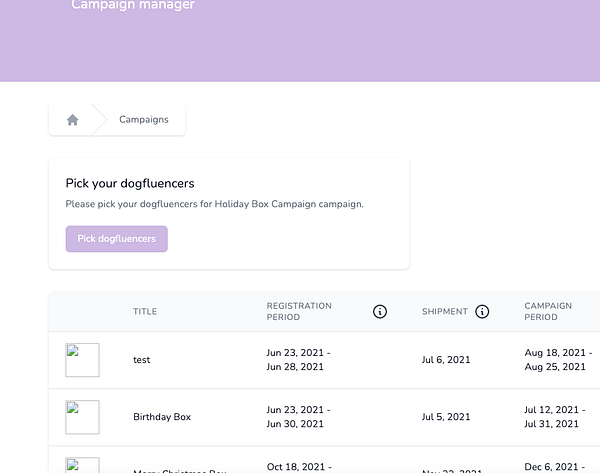Viewport: 600px width, 473px height.
Task: Open the Registration Period info icon
Action: [x=380, y=312]
